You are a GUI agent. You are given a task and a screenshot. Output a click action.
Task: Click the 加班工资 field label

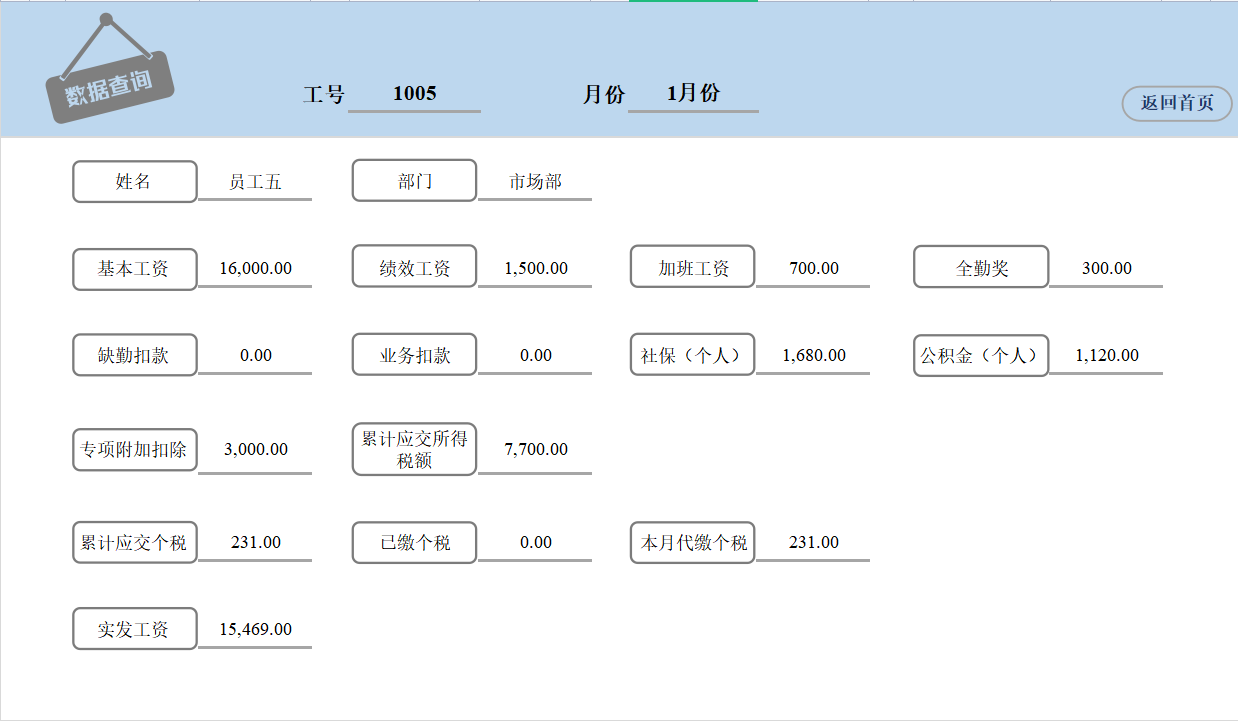point(692,267)
